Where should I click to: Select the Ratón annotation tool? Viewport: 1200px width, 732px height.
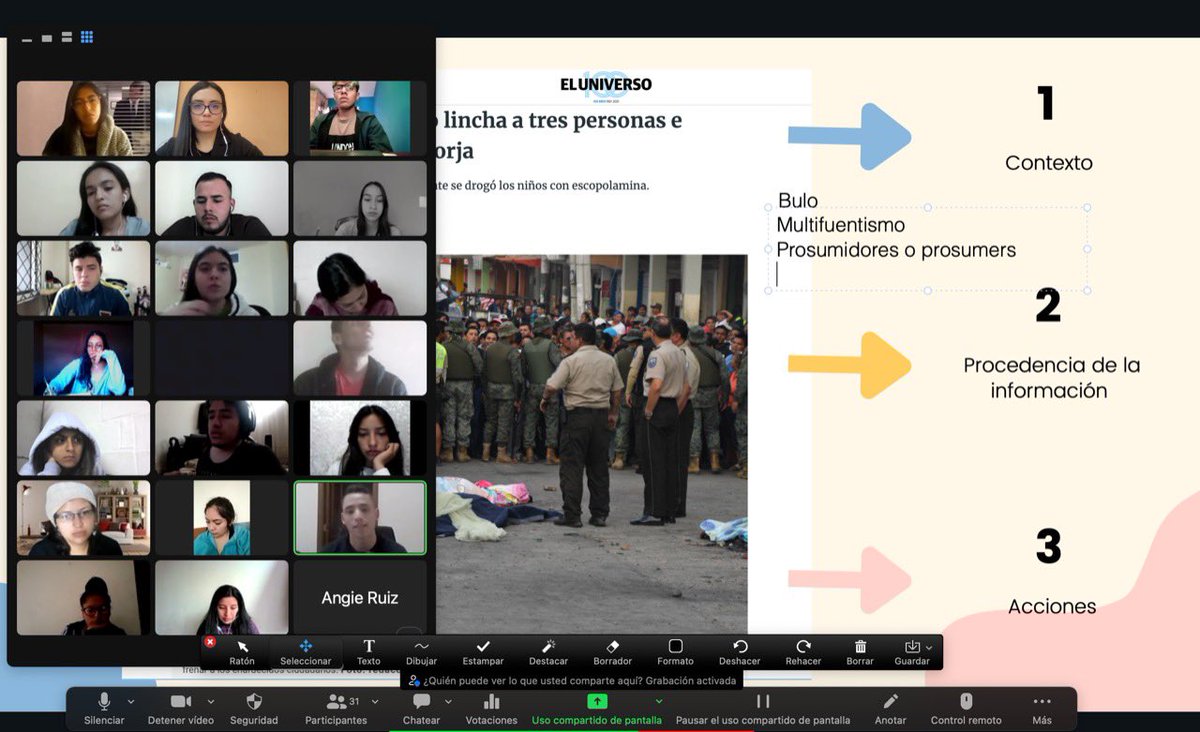click(242, 652)
